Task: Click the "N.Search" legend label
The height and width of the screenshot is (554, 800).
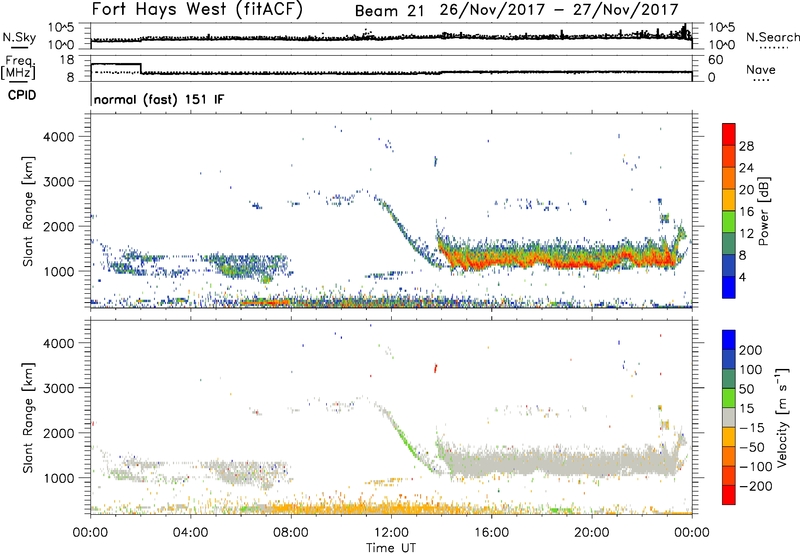Action: (x=772, y=37)
